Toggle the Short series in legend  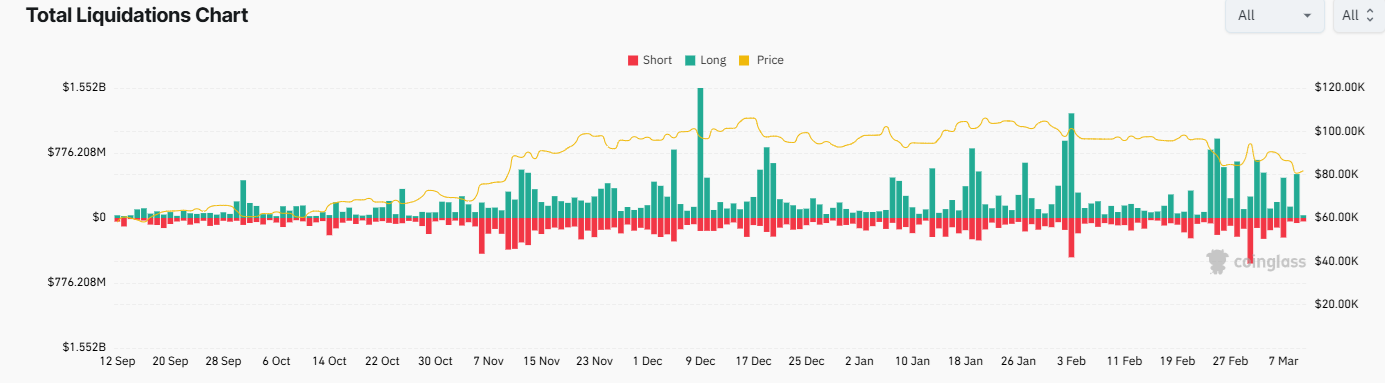click(649, 60)
